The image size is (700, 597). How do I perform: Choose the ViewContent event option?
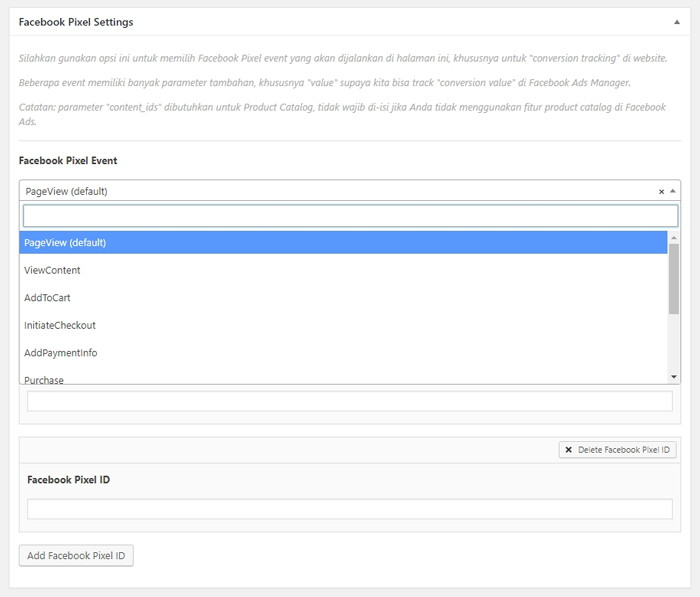coord(343,270)
